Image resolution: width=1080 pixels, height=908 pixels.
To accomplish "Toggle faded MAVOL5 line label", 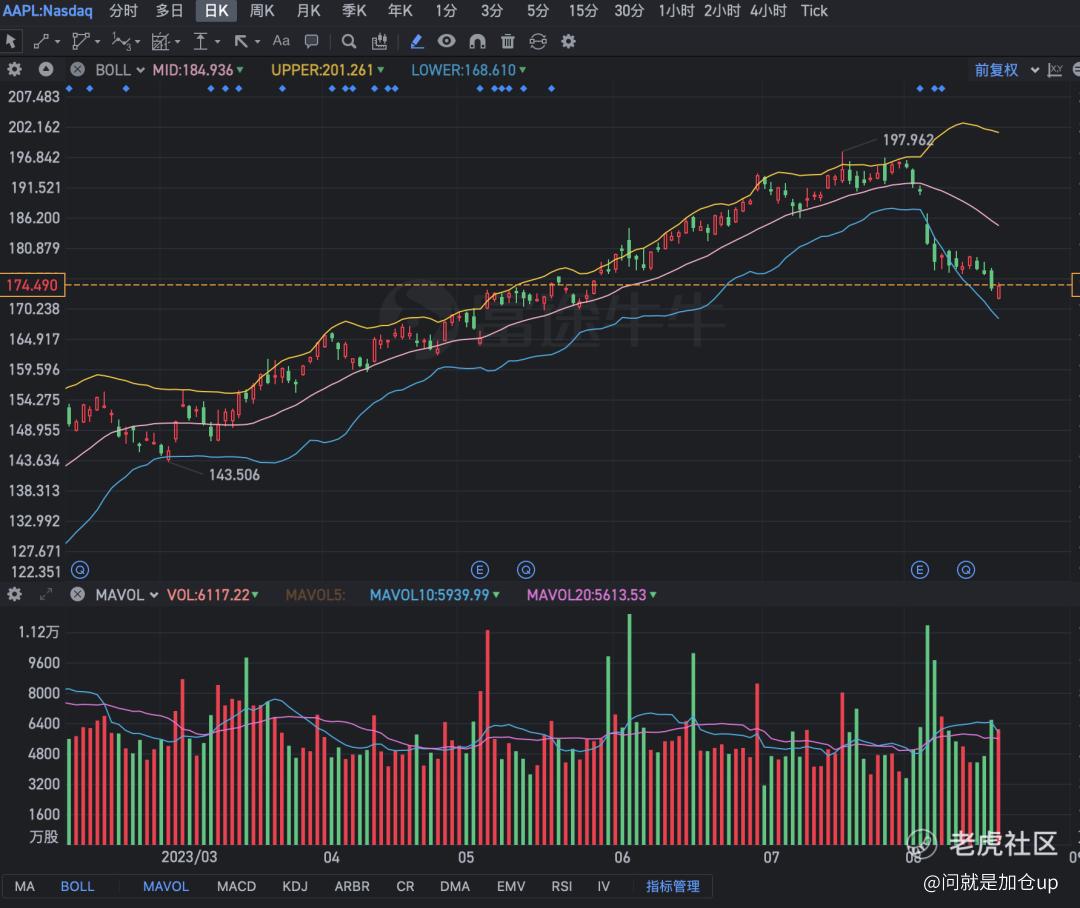I will pos(315,595).
